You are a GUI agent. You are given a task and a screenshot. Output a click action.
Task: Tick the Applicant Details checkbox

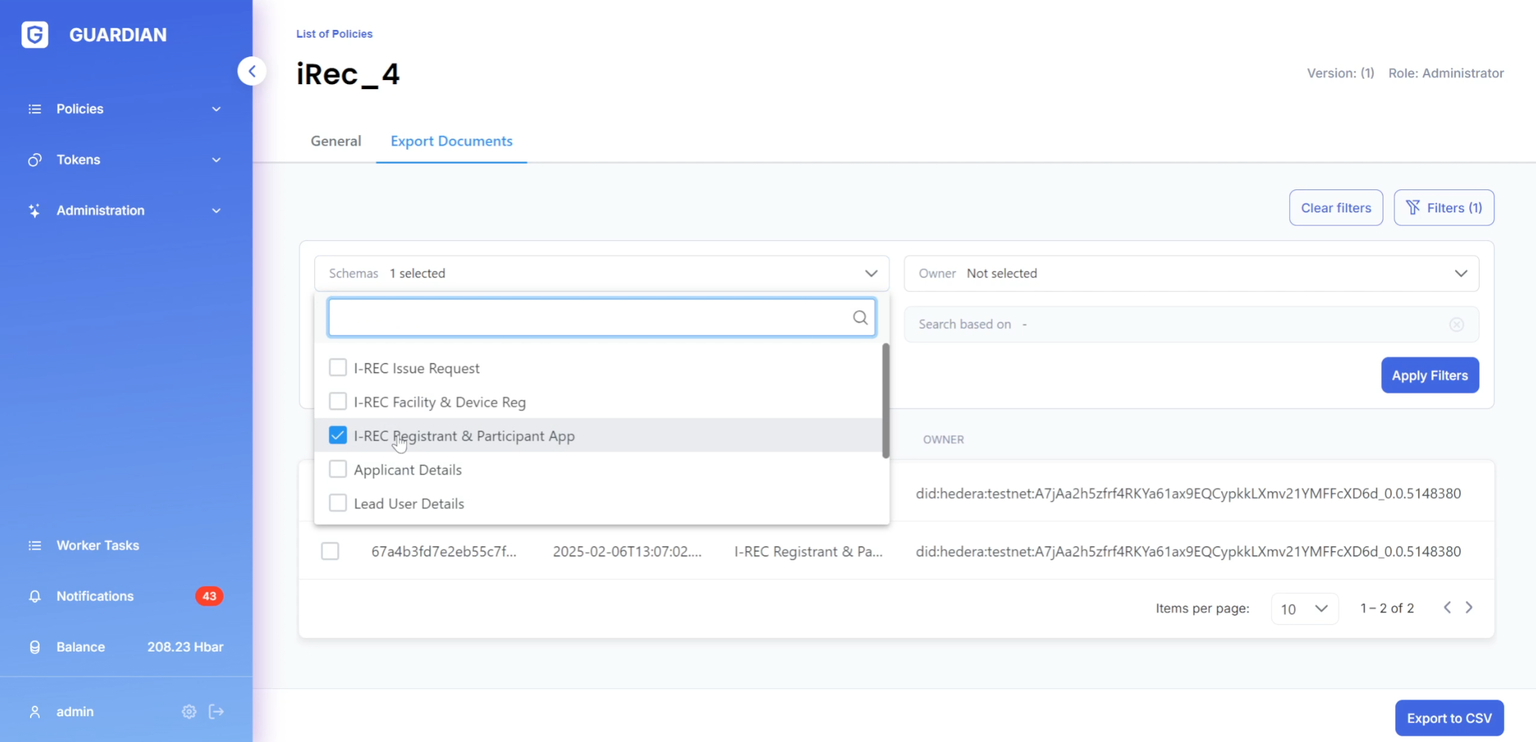338,470
